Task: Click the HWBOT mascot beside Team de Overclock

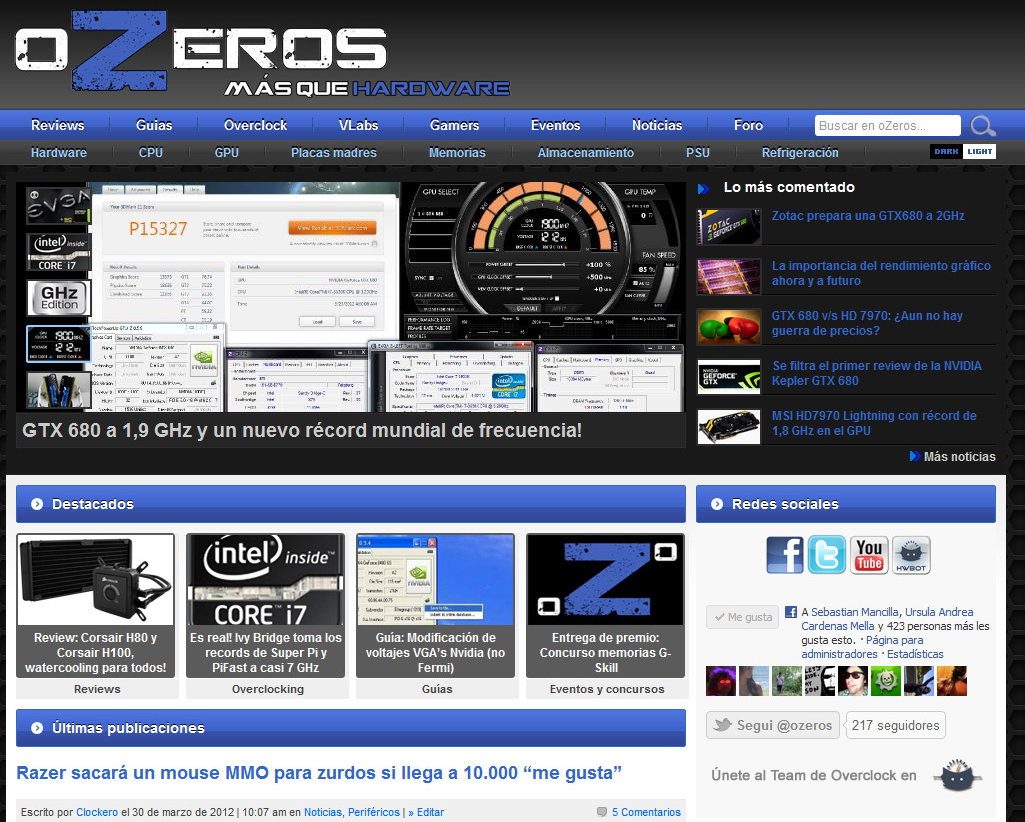Action: (x=957, y=776)
